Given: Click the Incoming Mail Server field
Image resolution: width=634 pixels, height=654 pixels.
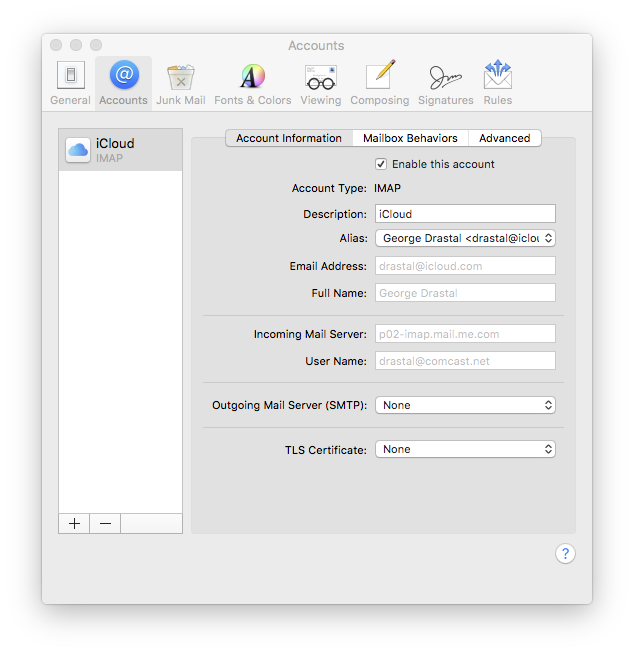Looking at the screenshot, I should click(465, 334).
